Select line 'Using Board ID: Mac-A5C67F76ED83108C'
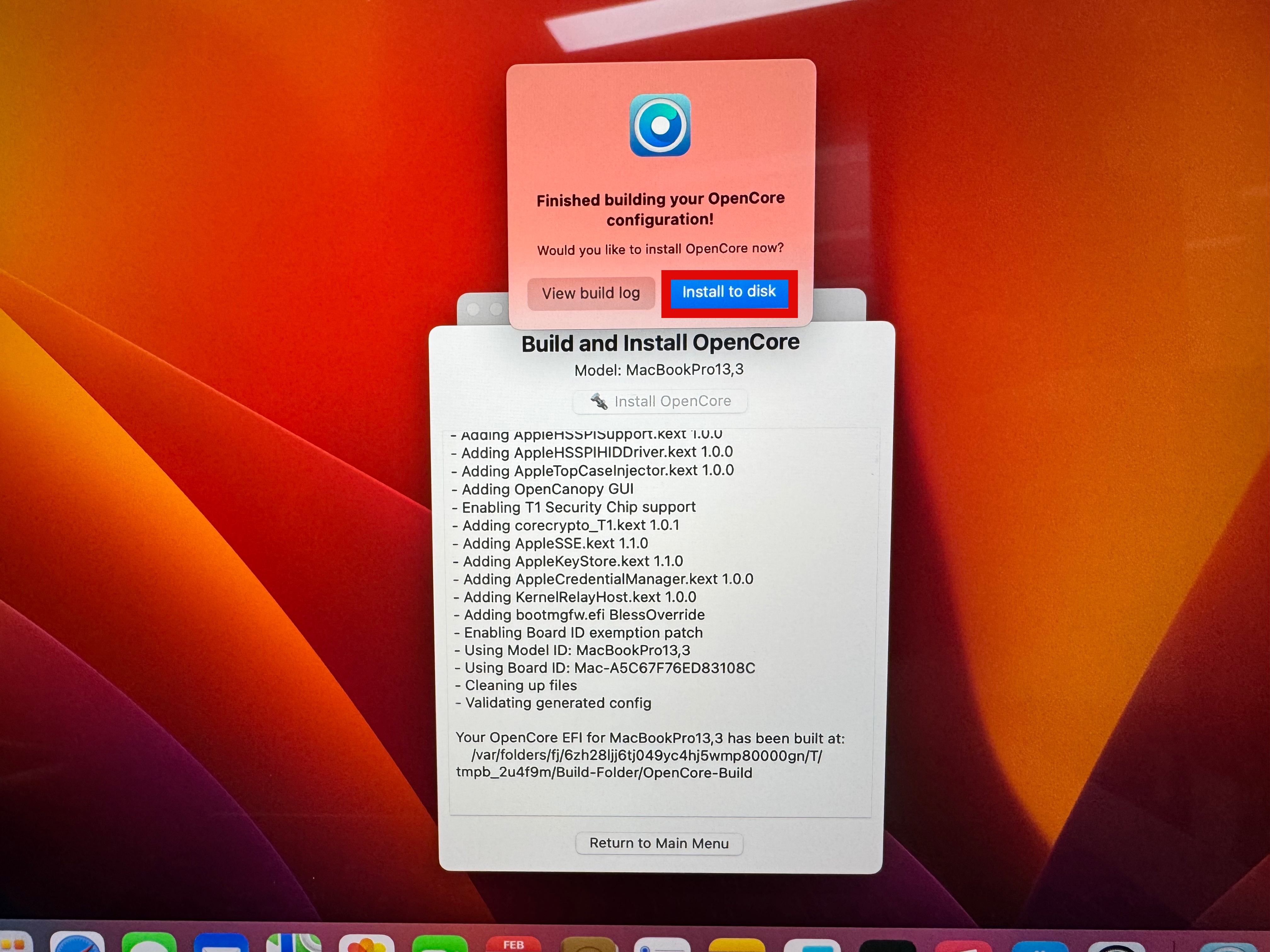The height and width of the screenshot is (952, 1270). [x=605, y=668]
